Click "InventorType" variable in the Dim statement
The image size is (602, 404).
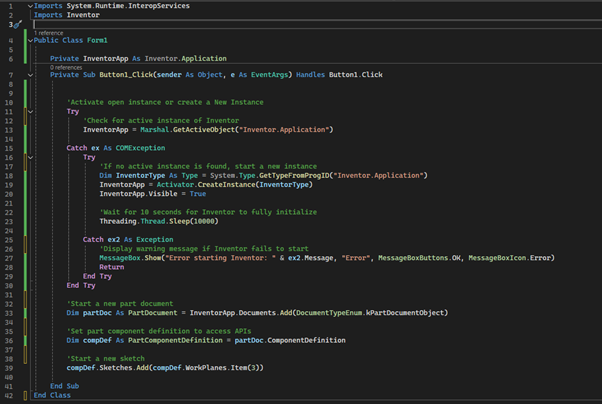pyautogui.click(x=140, y=176)
